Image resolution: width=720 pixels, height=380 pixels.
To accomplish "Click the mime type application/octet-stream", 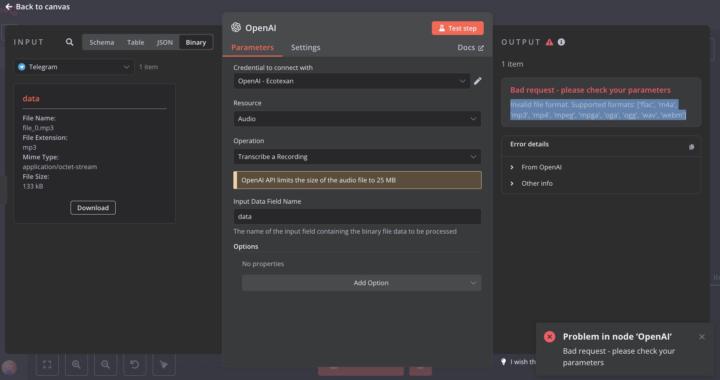I will (x=60, y=167).
